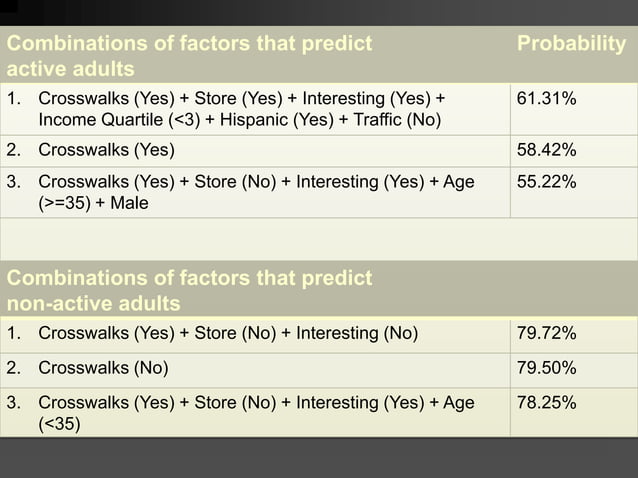This screenshot has width=638, height=478.
Task: Click the 58.42% probability value
Action: 546,151
